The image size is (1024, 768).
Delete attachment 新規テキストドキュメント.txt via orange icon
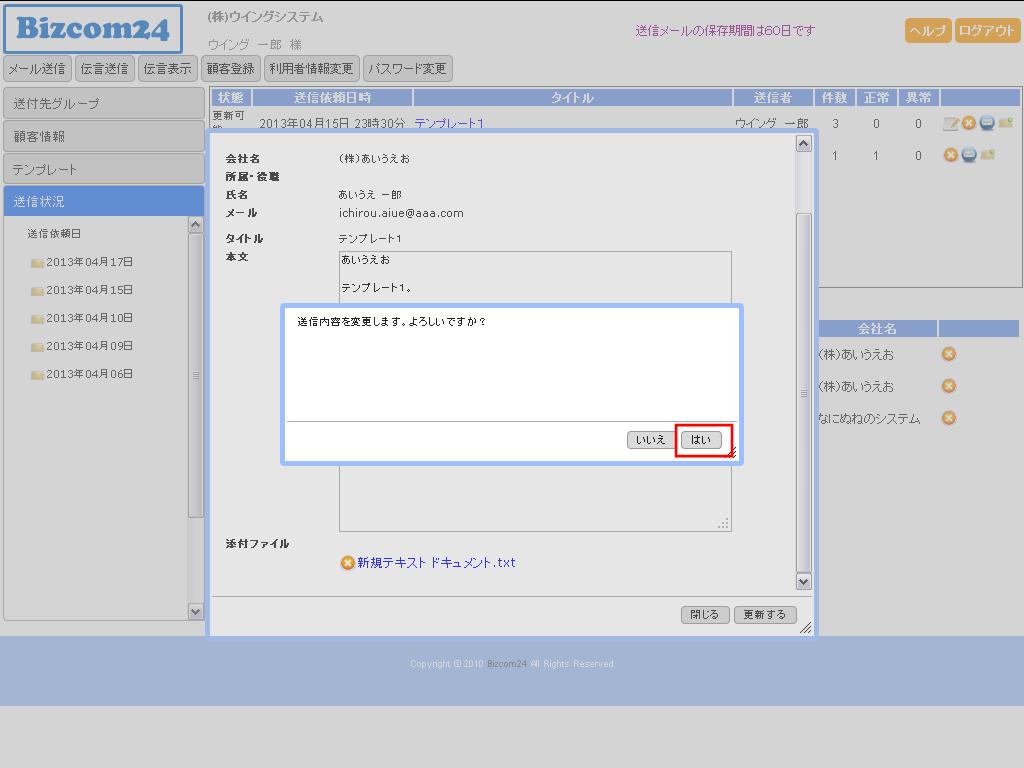(x=347, y=563)
